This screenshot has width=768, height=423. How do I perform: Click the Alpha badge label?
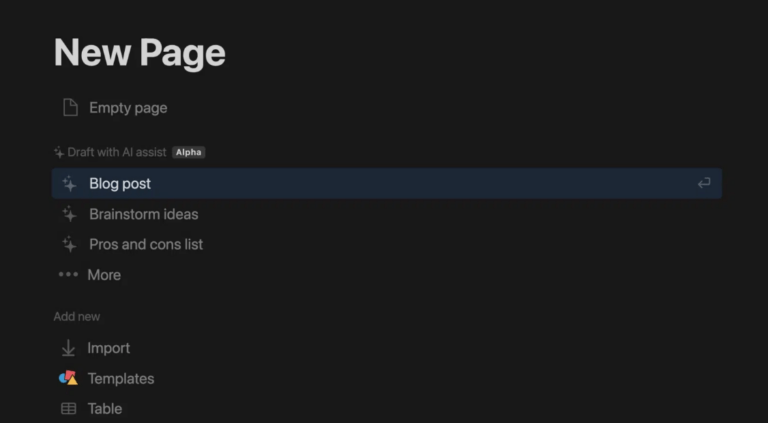(x=188, y=152)
